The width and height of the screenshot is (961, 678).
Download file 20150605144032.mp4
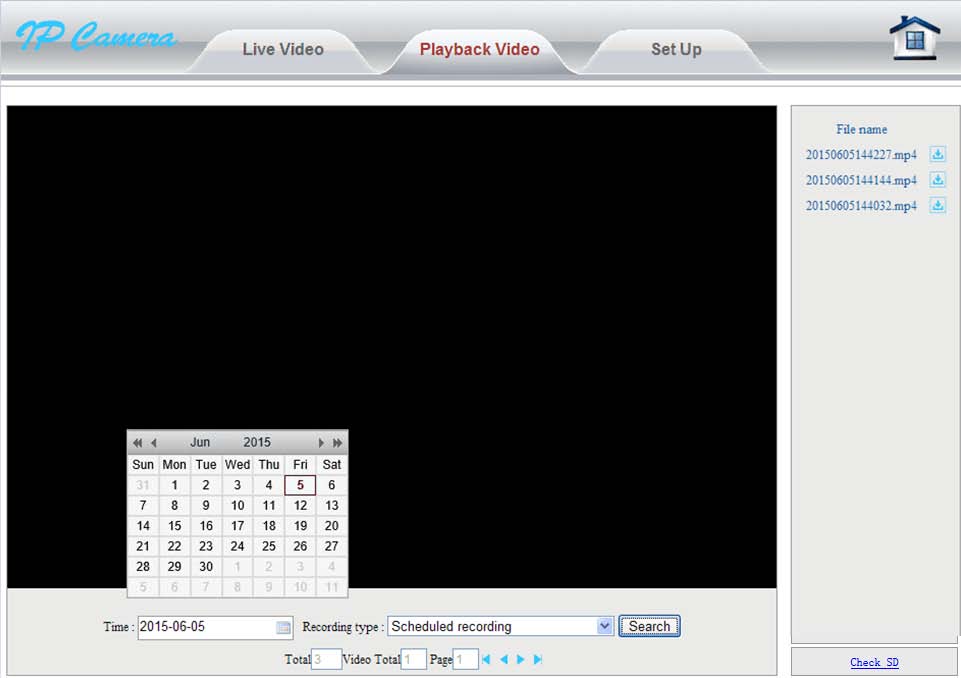pos(938,205)
